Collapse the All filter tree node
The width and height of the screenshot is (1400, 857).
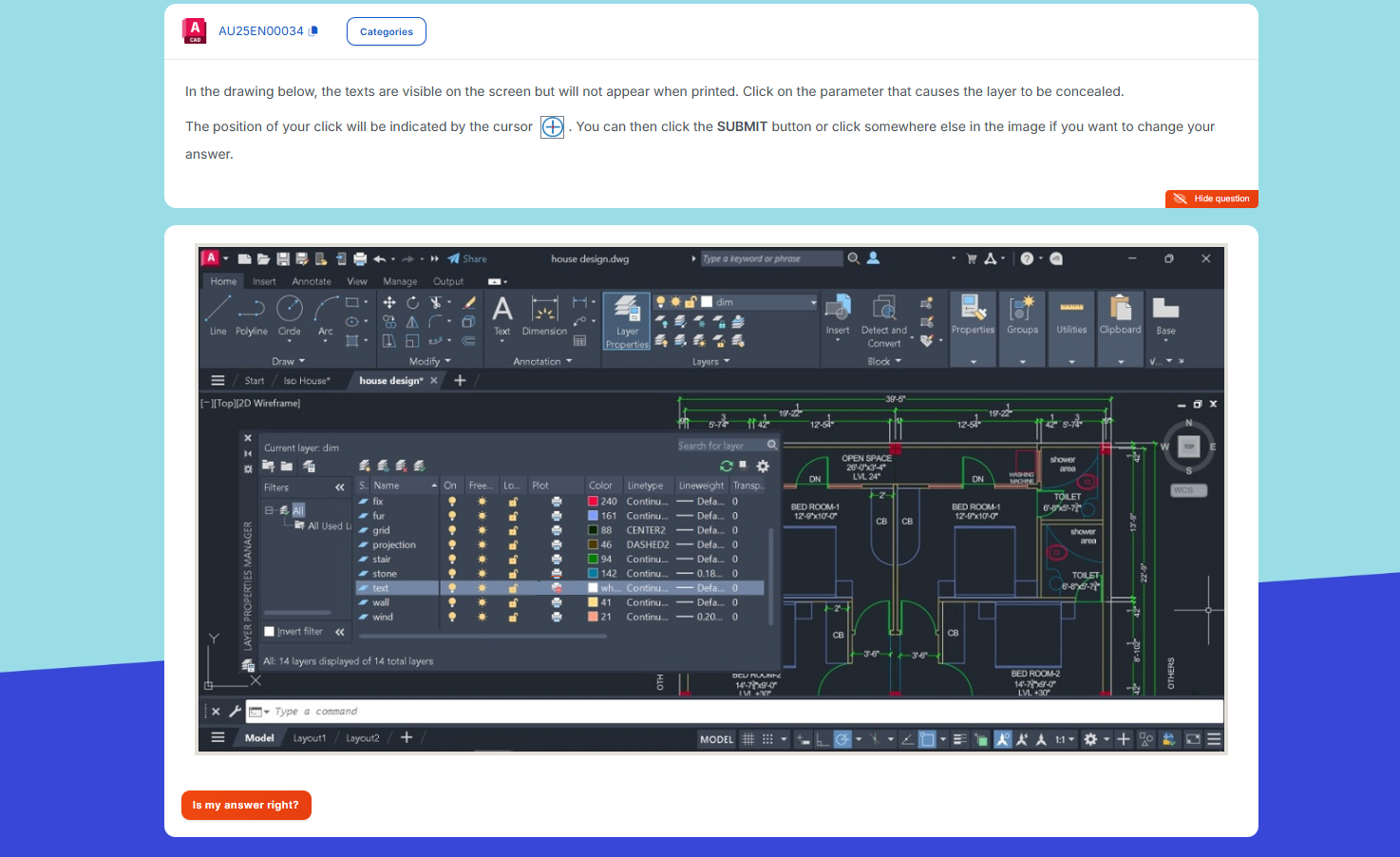point(270,510)
